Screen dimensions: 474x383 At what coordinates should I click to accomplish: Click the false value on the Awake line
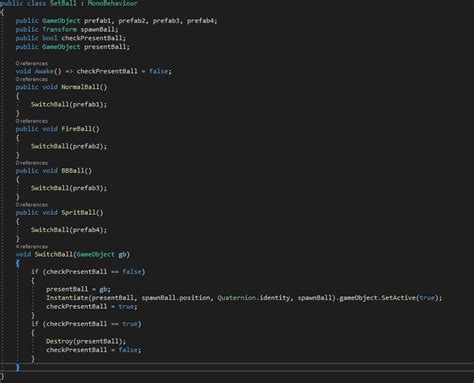(x=158, y=71)
